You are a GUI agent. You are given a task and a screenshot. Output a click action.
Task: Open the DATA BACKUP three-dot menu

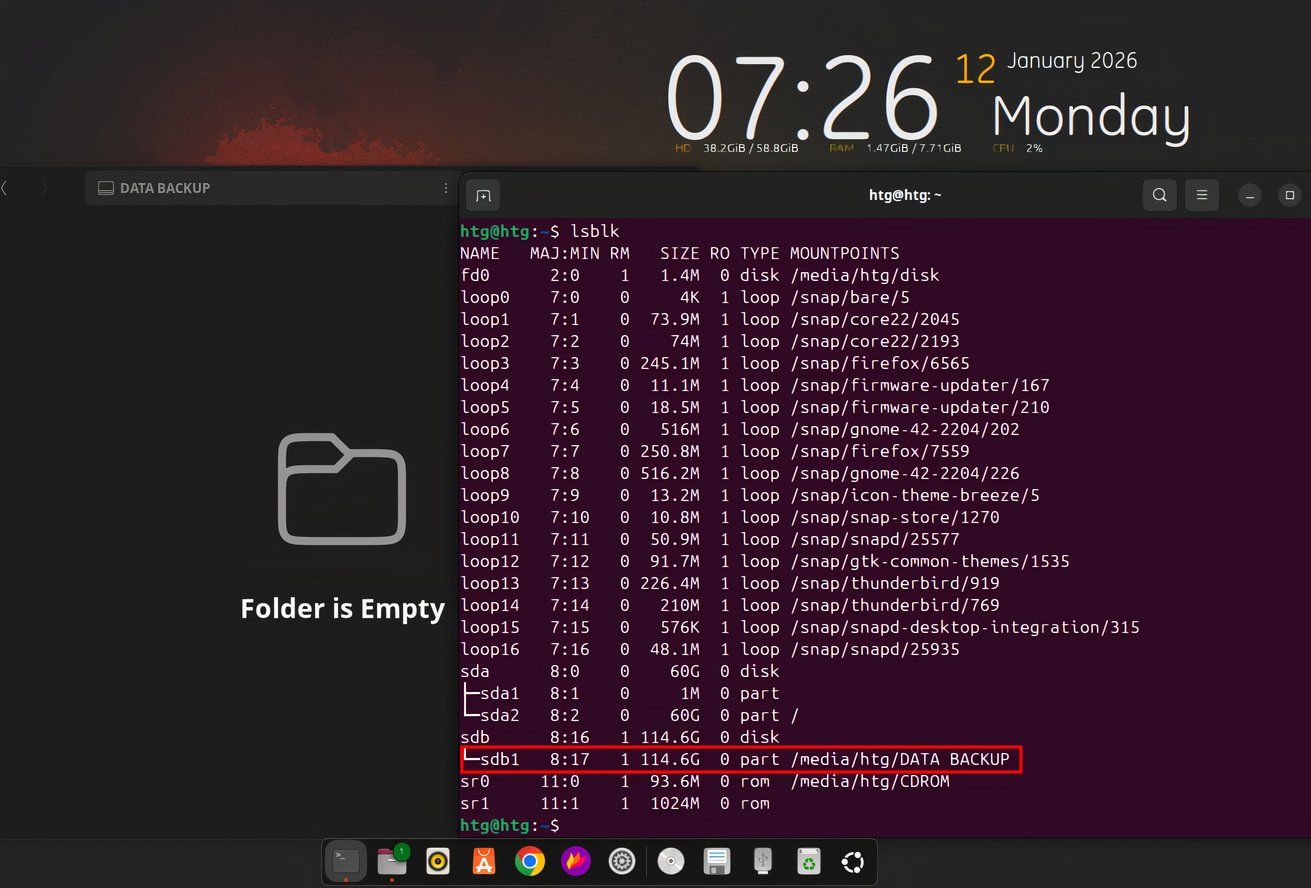point(446,188)
